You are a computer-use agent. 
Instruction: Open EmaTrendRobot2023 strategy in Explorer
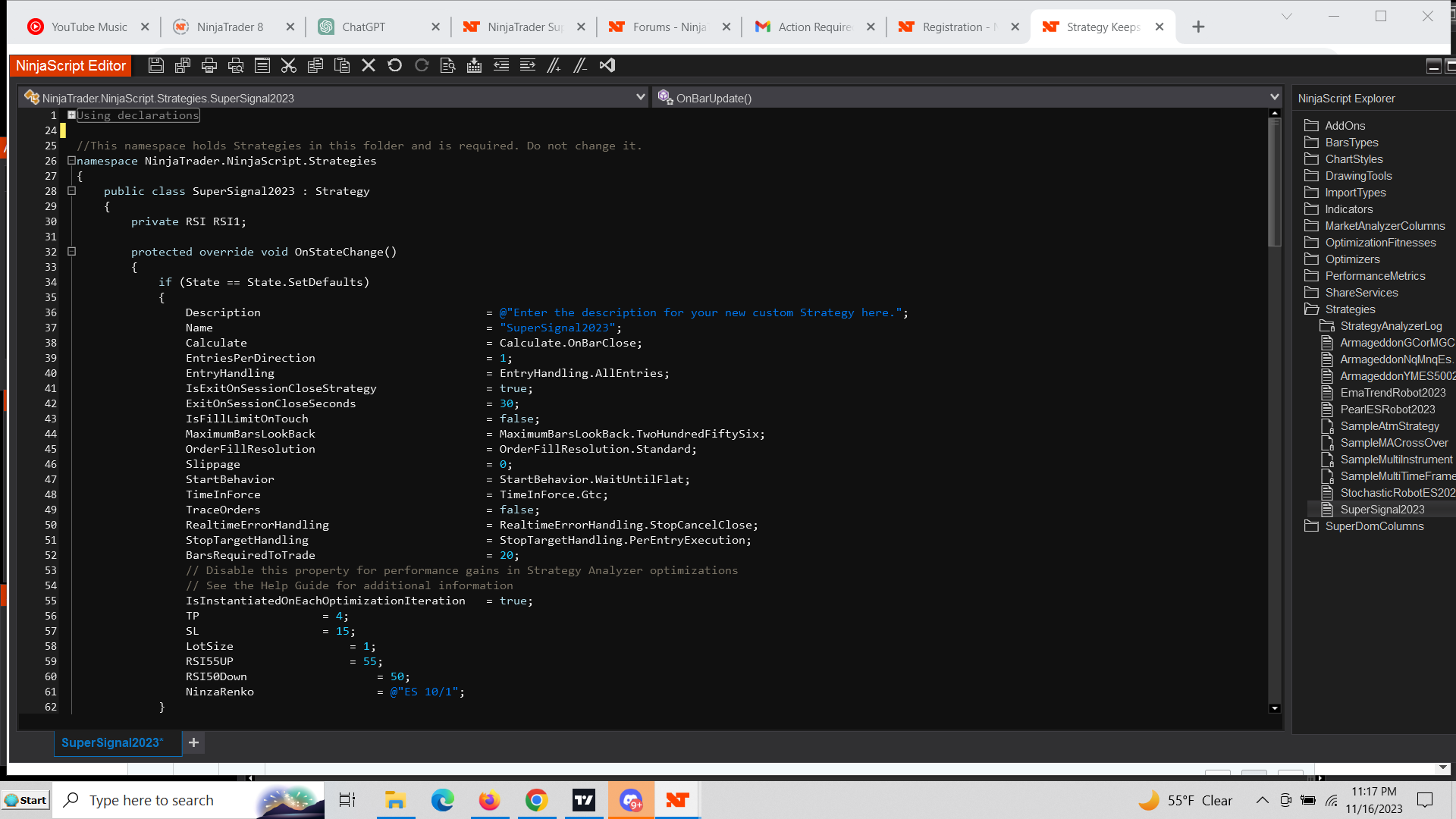(1392, 393)
